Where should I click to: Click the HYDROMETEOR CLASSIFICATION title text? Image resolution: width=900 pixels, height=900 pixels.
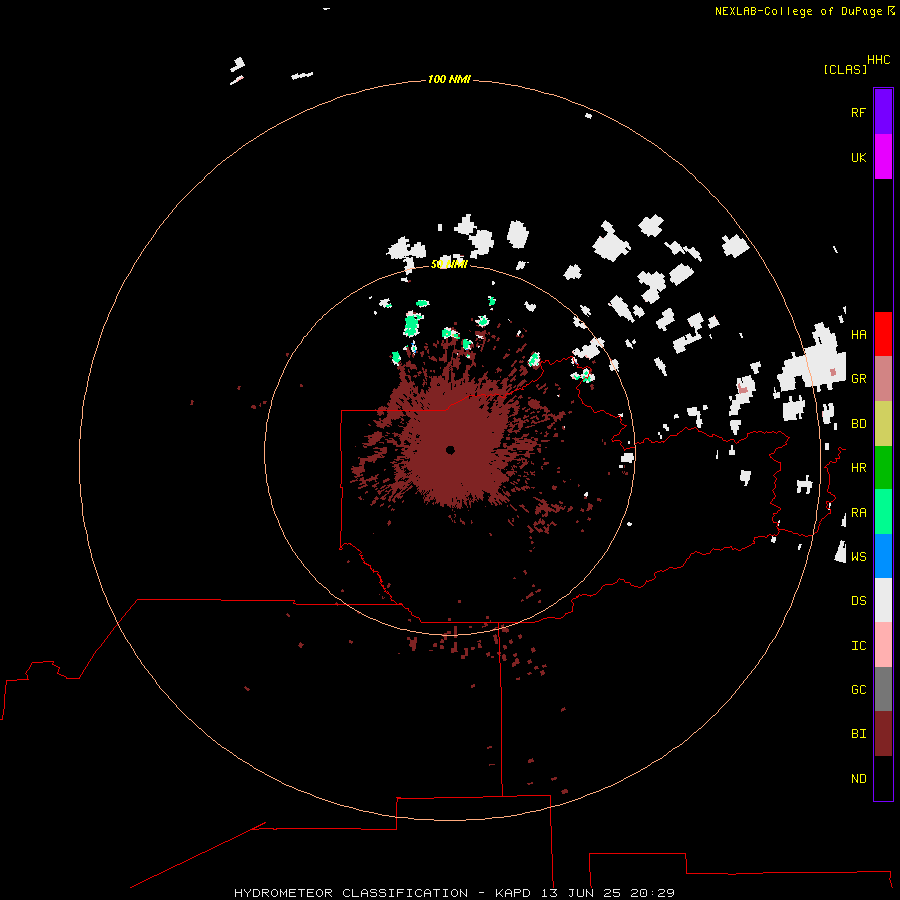coord(351,893)
